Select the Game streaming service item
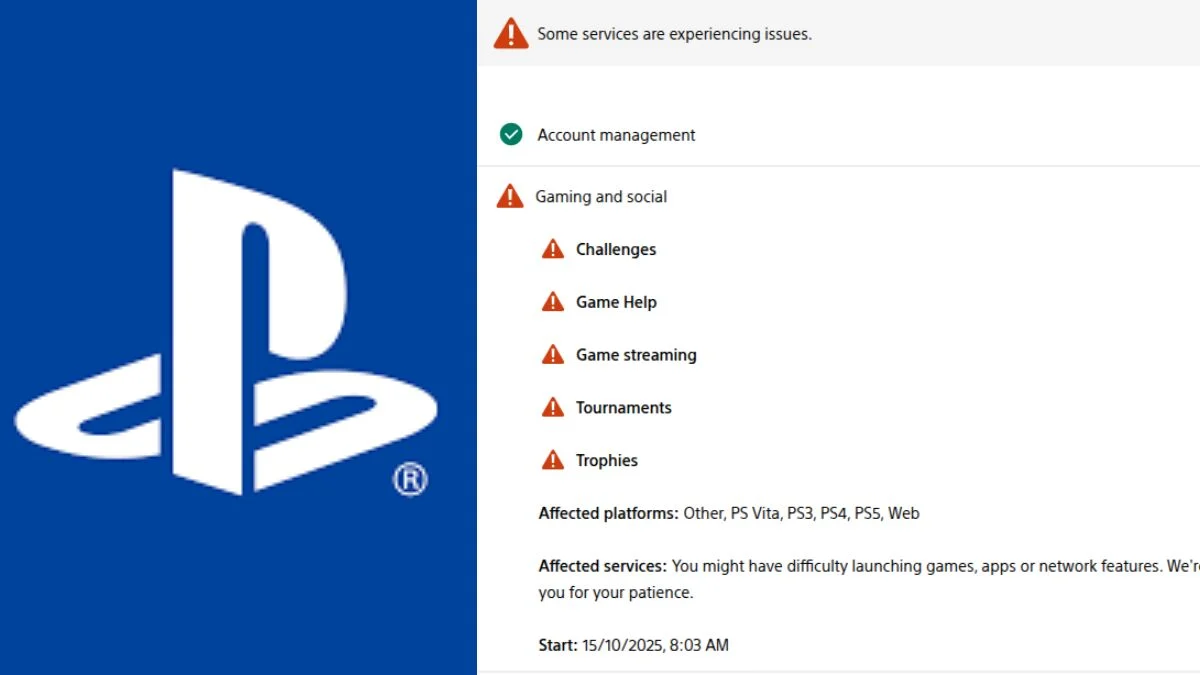Viewport: 1200px width, 675px height. [x=636, y=354]
